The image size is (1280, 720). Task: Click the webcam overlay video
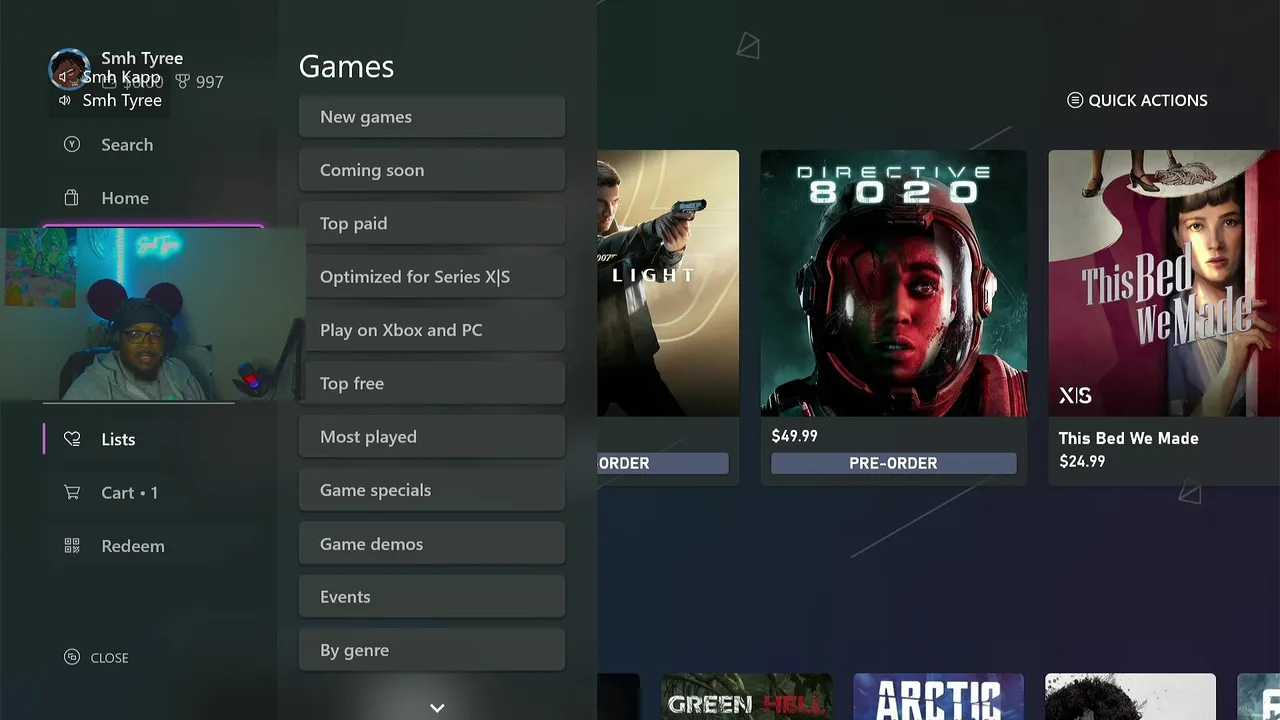coord(152,315)
